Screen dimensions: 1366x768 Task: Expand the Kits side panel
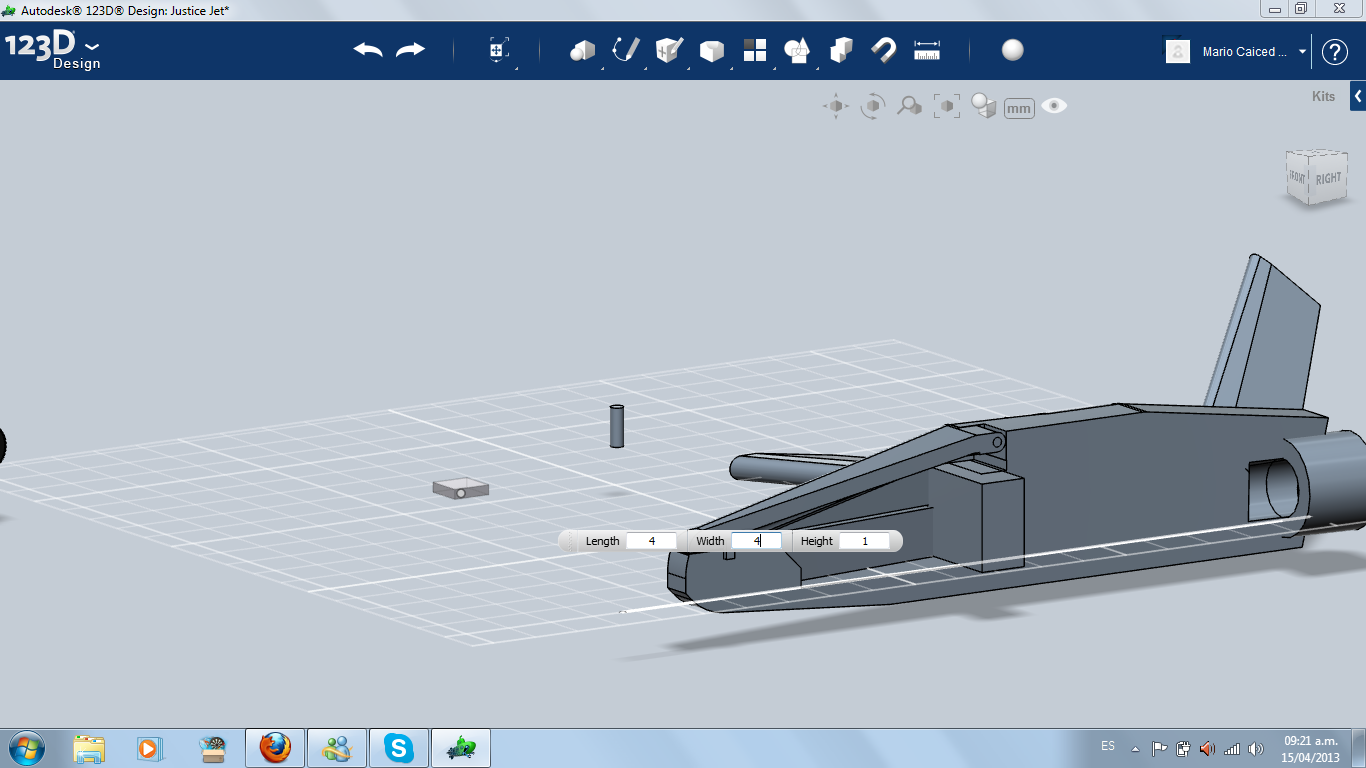[x=1358, y=97]
